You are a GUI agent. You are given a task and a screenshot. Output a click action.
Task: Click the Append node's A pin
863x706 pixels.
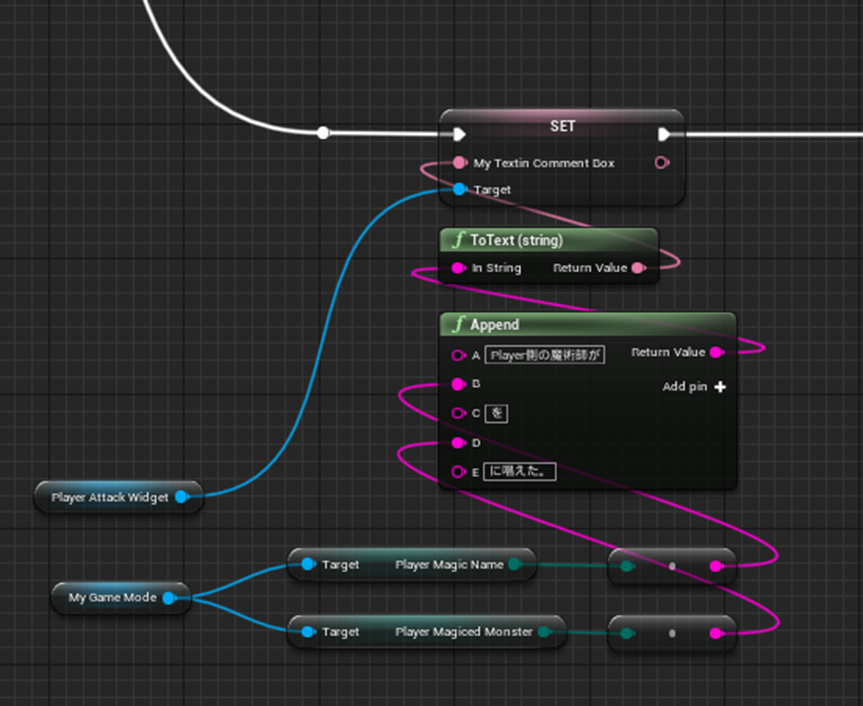[x=458, y=355]
